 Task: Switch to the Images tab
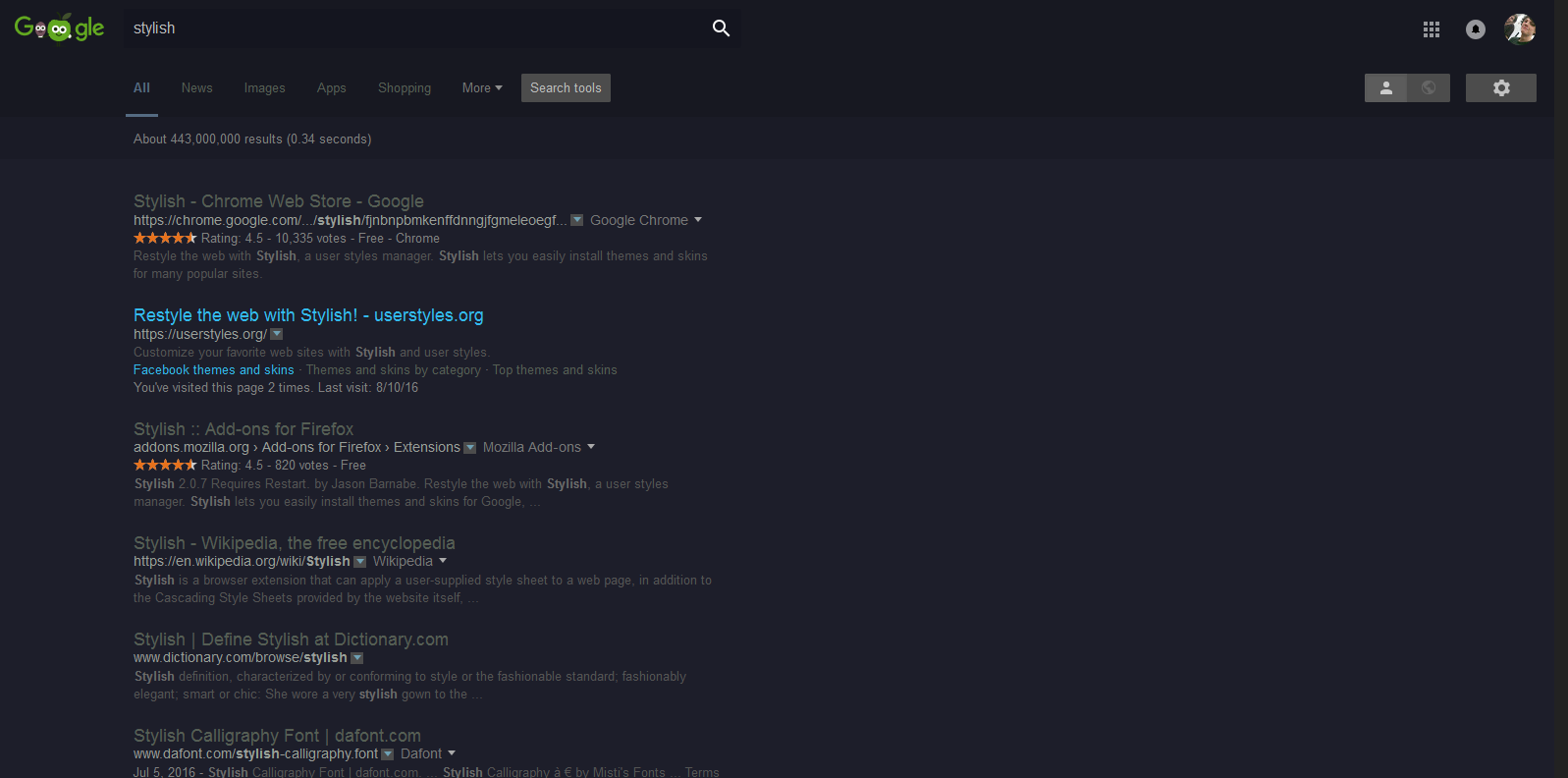tap(264, 87)
